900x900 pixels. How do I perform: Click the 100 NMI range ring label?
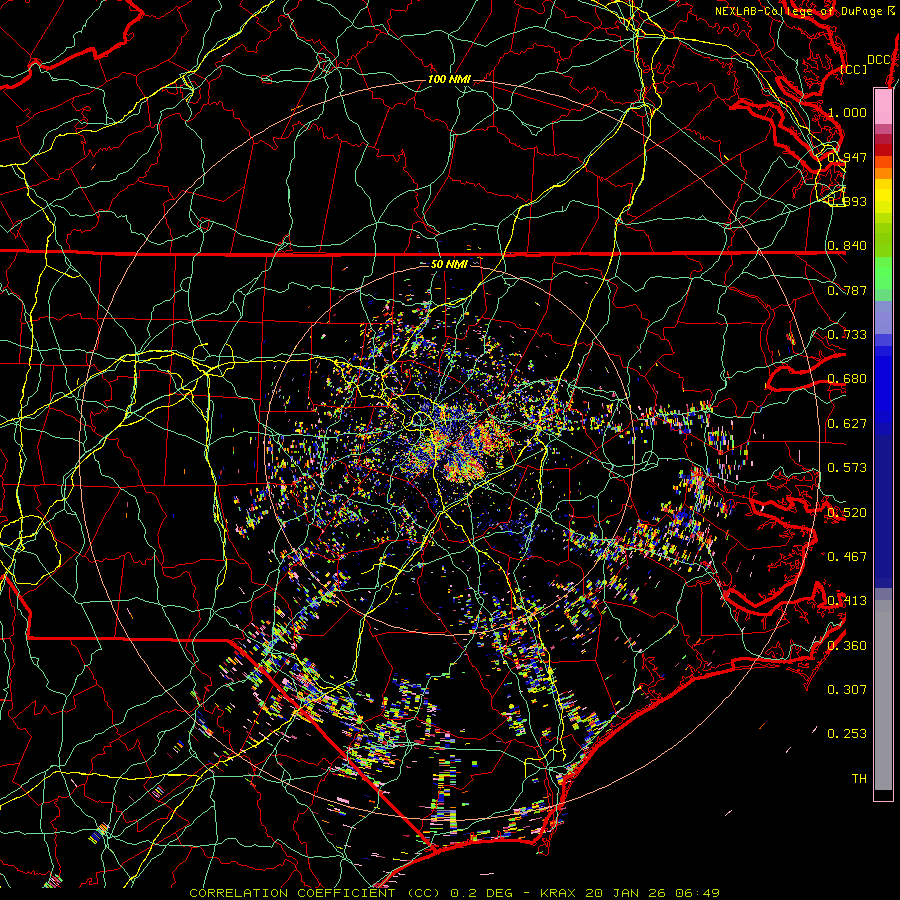(449, 79)
